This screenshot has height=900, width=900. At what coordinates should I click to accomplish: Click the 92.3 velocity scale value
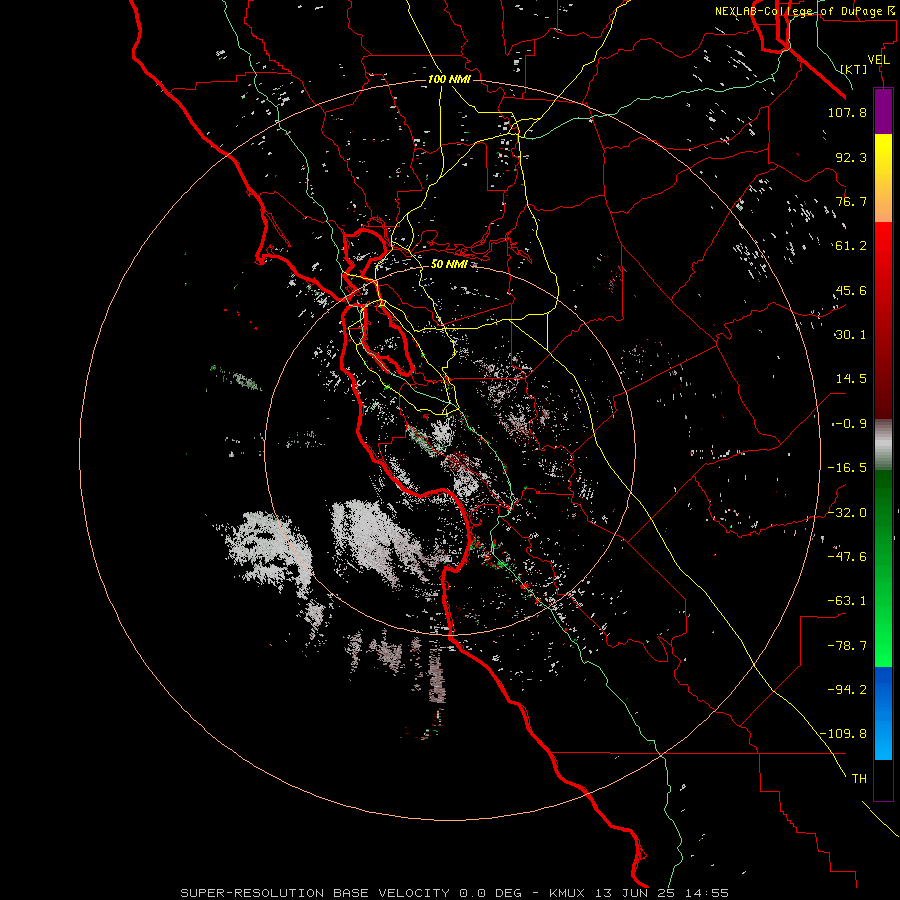851,157
